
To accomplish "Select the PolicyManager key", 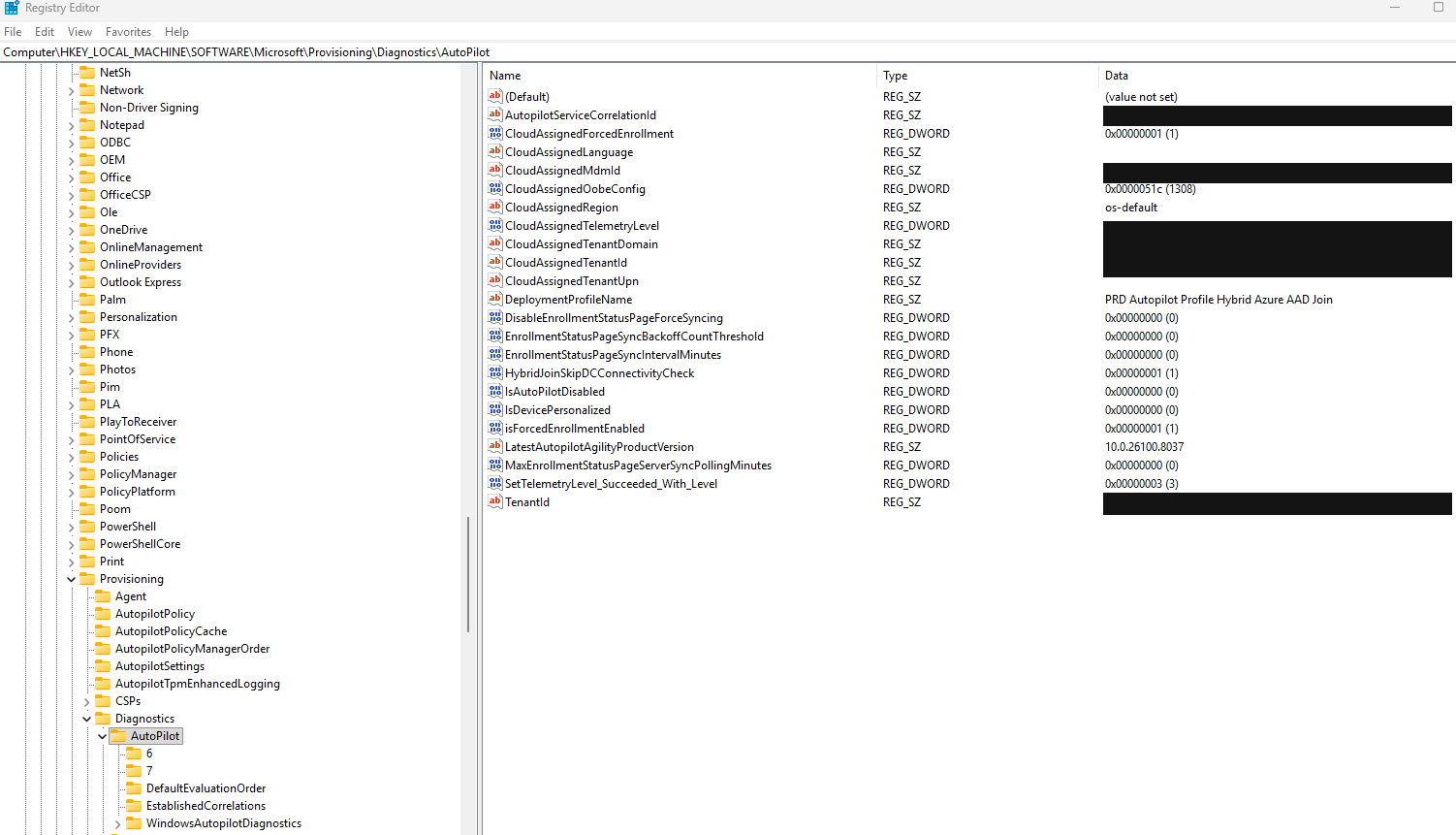I will click(139, 474).
